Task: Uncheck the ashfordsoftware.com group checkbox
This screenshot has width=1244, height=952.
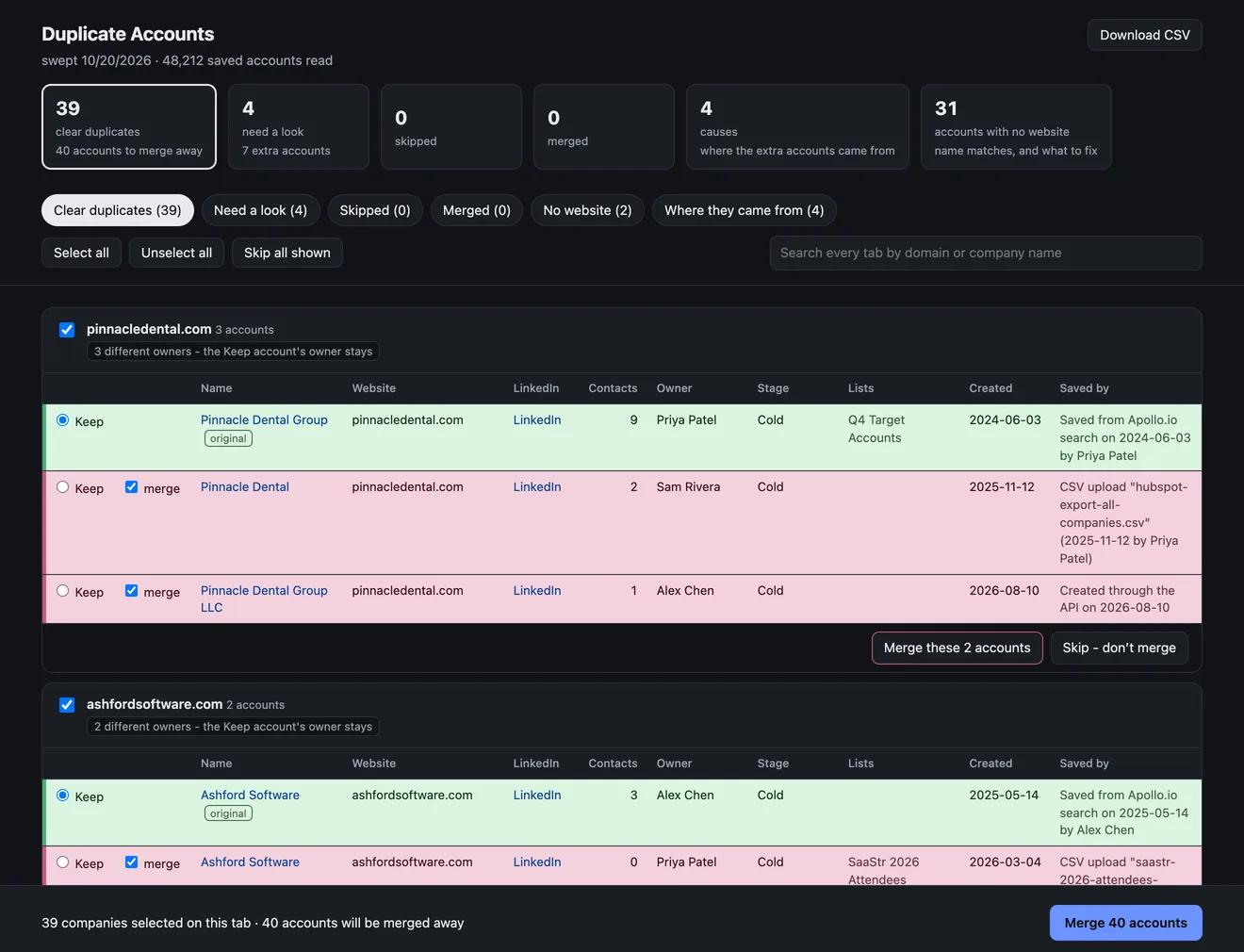Action: pos(67,705)
